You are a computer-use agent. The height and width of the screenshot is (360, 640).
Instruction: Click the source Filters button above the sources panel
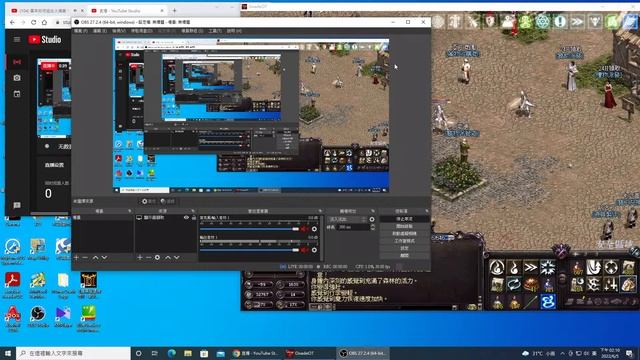click(167, 201)
